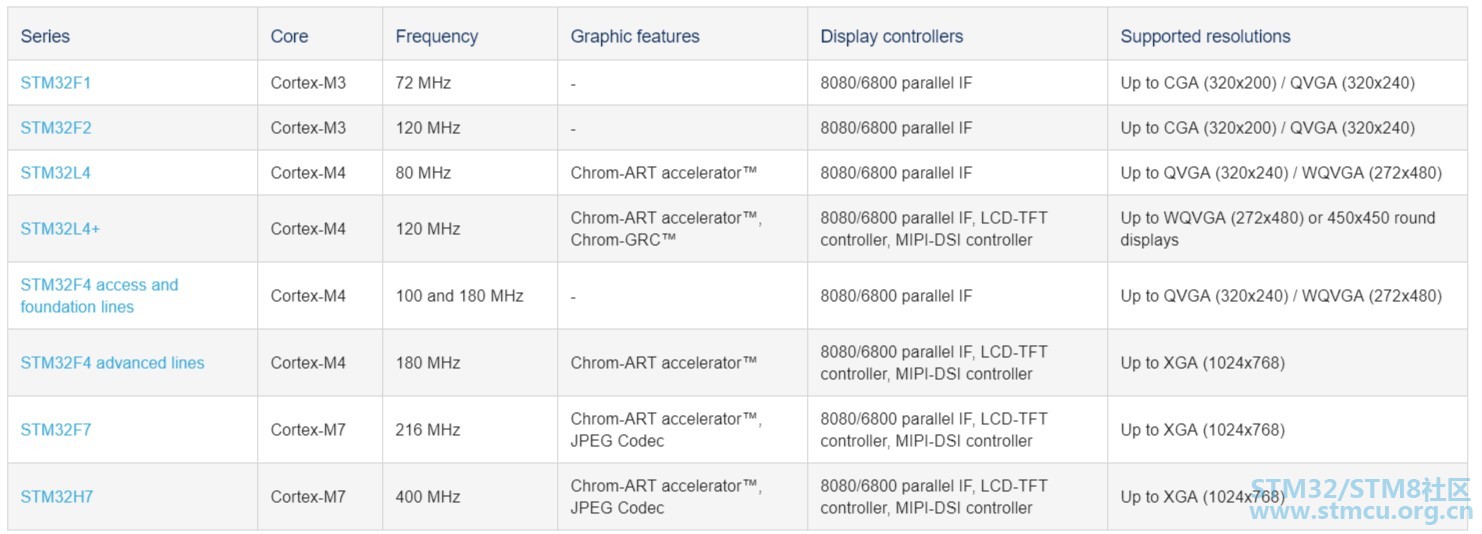Open the STM32F4 advanced lines link
The height and width of the screenshot is (534, 1482).
(x=112, y=363)
